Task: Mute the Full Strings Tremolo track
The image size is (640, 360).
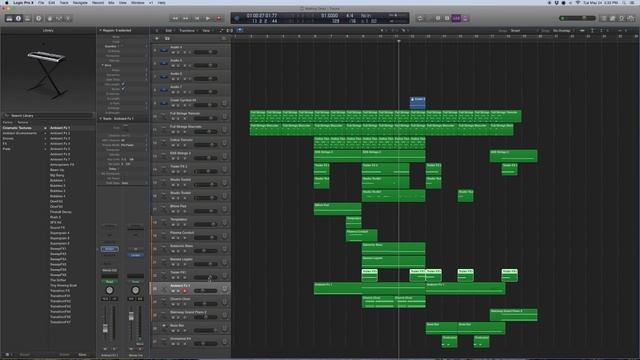Action: pos(173,118)
